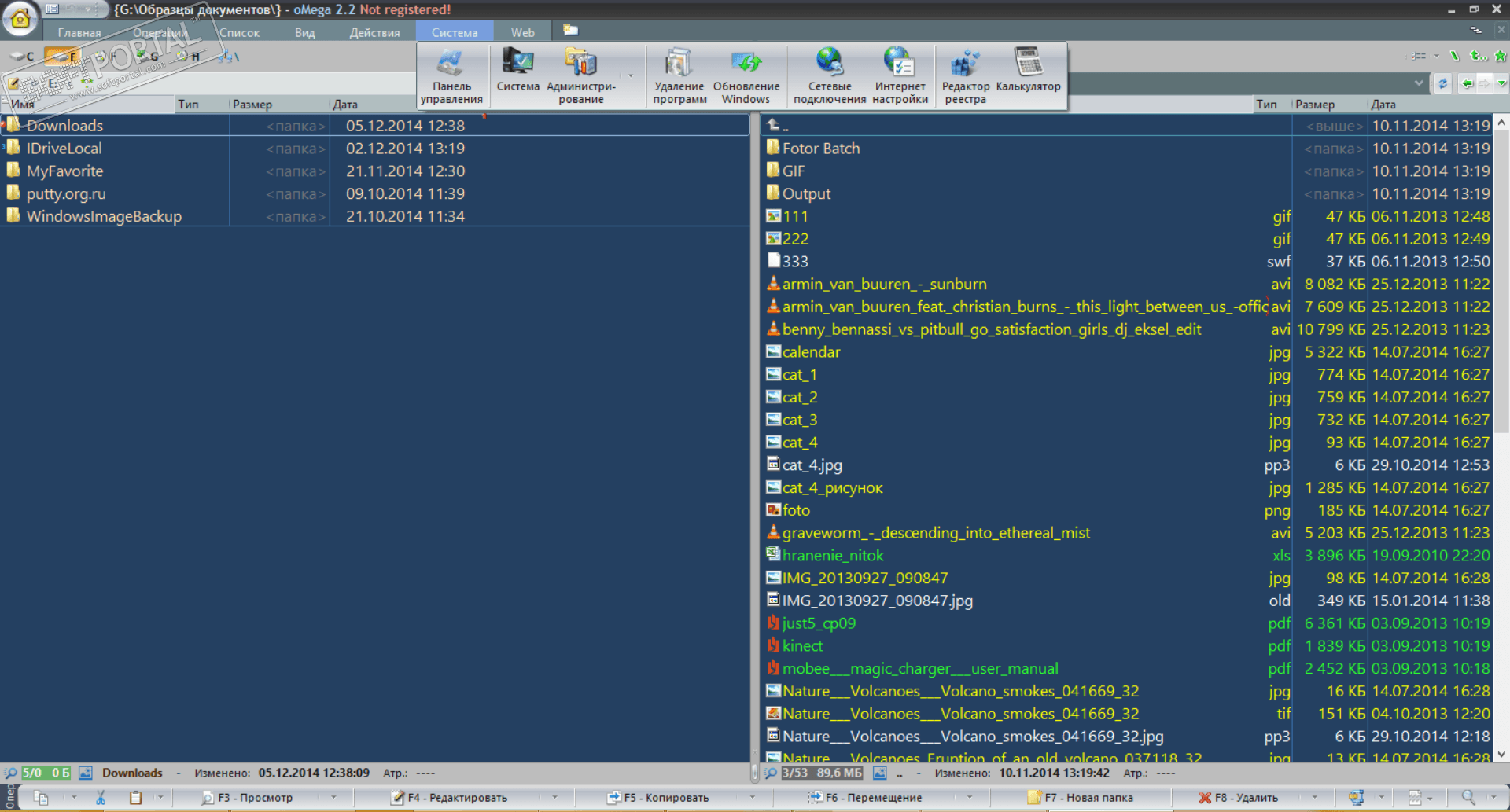Expand the F8 - Удалить dropdown arrow
The height and width of the screenshot is (812, 1510).
click(1315, 798)
